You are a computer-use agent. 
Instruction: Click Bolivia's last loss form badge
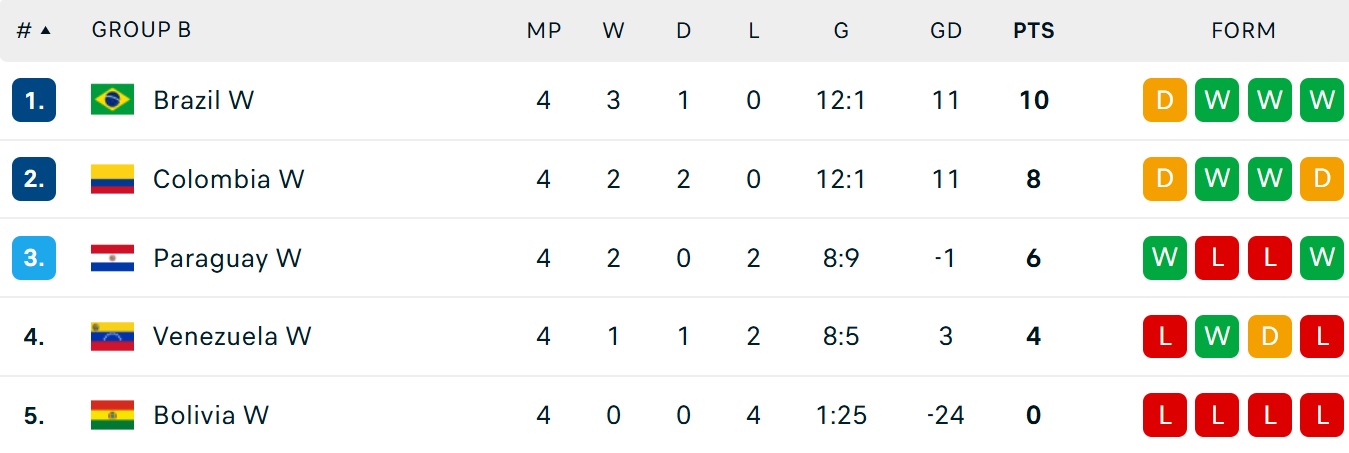click(x=1322, y=415)
